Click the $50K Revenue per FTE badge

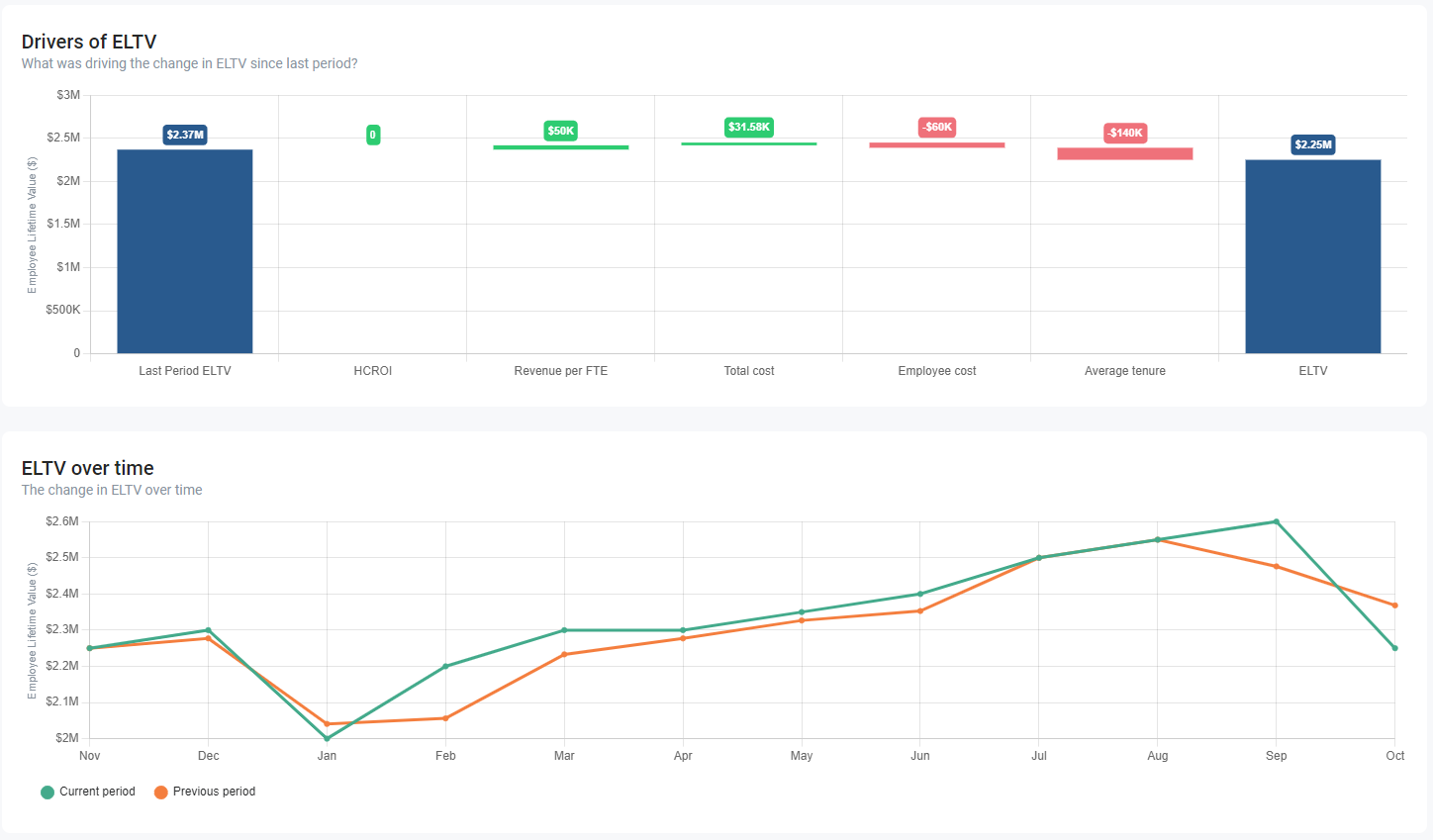click(x=561, y=131)
